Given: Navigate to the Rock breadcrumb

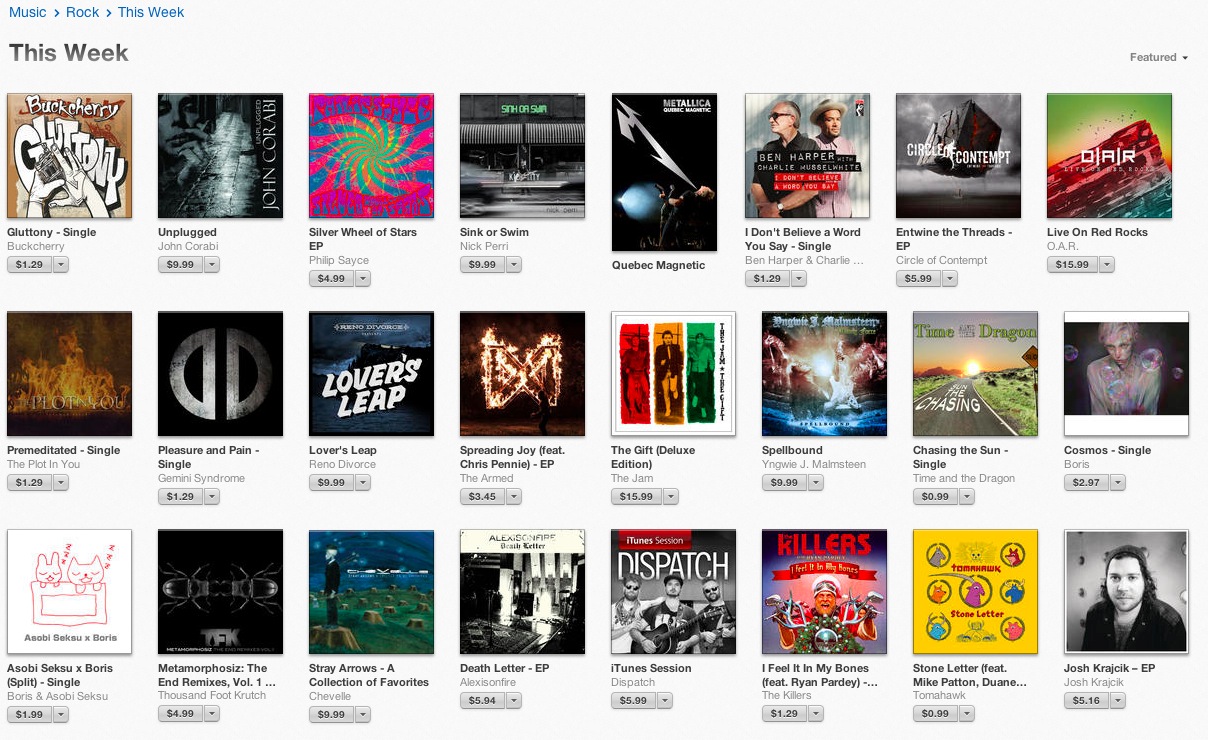Looking at the screenshot, I should [83, 12].
